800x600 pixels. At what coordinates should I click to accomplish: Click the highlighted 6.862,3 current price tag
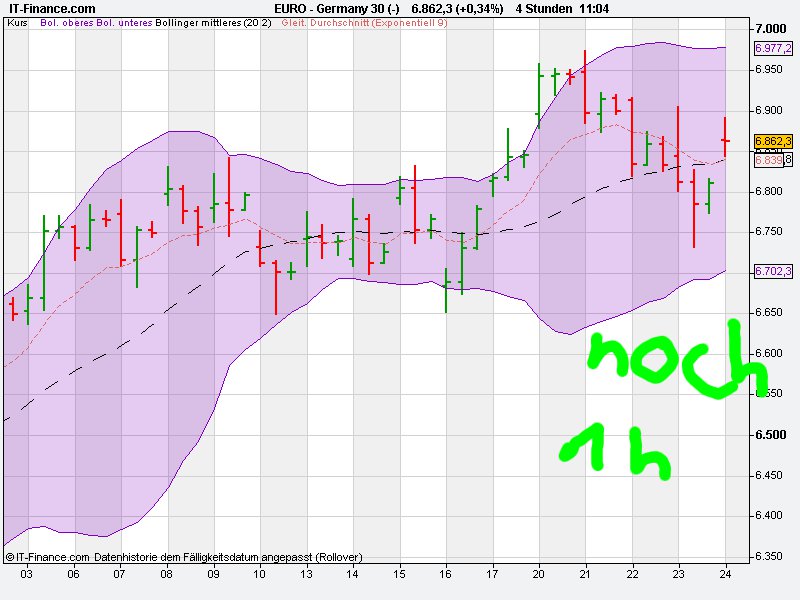pos(771,140)
